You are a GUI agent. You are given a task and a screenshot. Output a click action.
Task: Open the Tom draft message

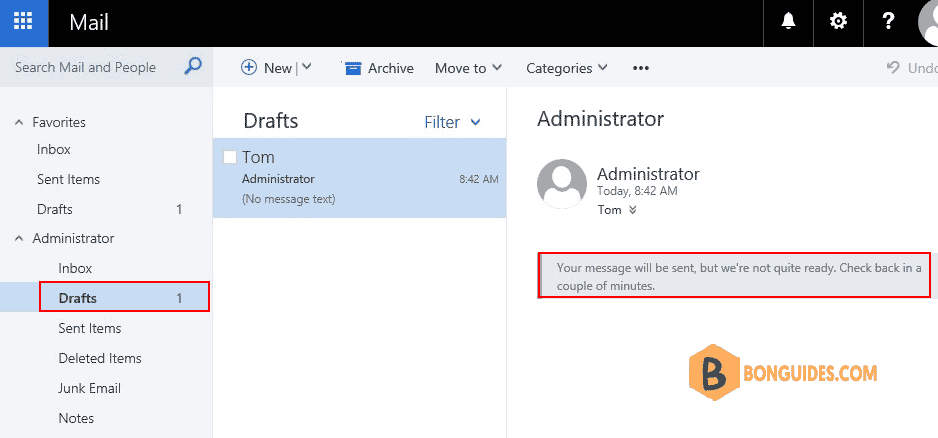click(x=360, y=178)
